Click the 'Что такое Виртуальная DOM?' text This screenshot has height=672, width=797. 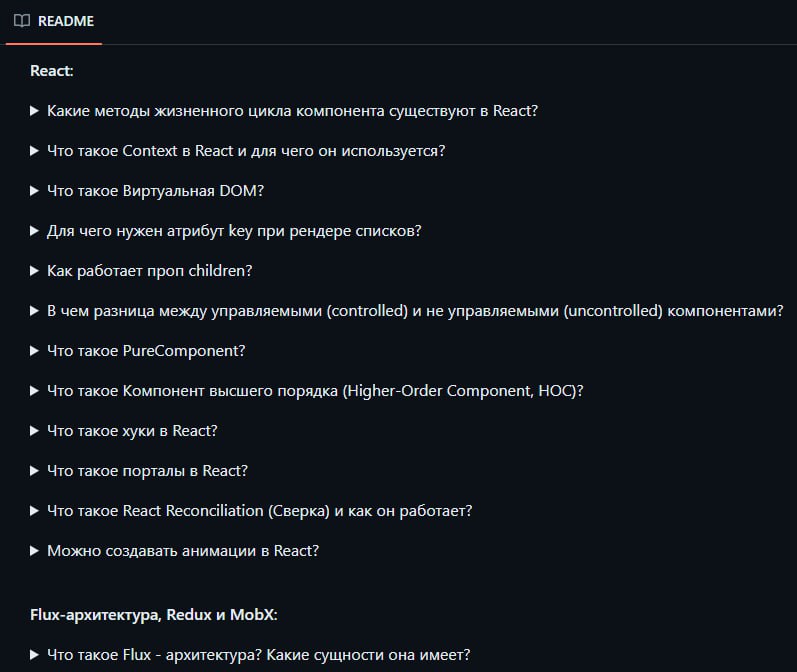point(156,191)
